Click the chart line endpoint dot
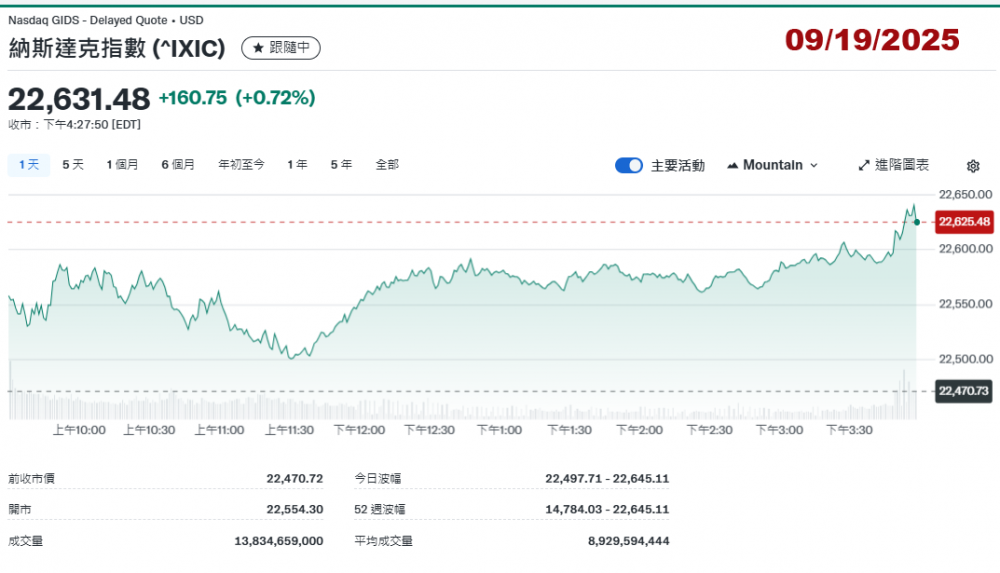The width and height of the screenshot is (1000, 573). point(917,221)
